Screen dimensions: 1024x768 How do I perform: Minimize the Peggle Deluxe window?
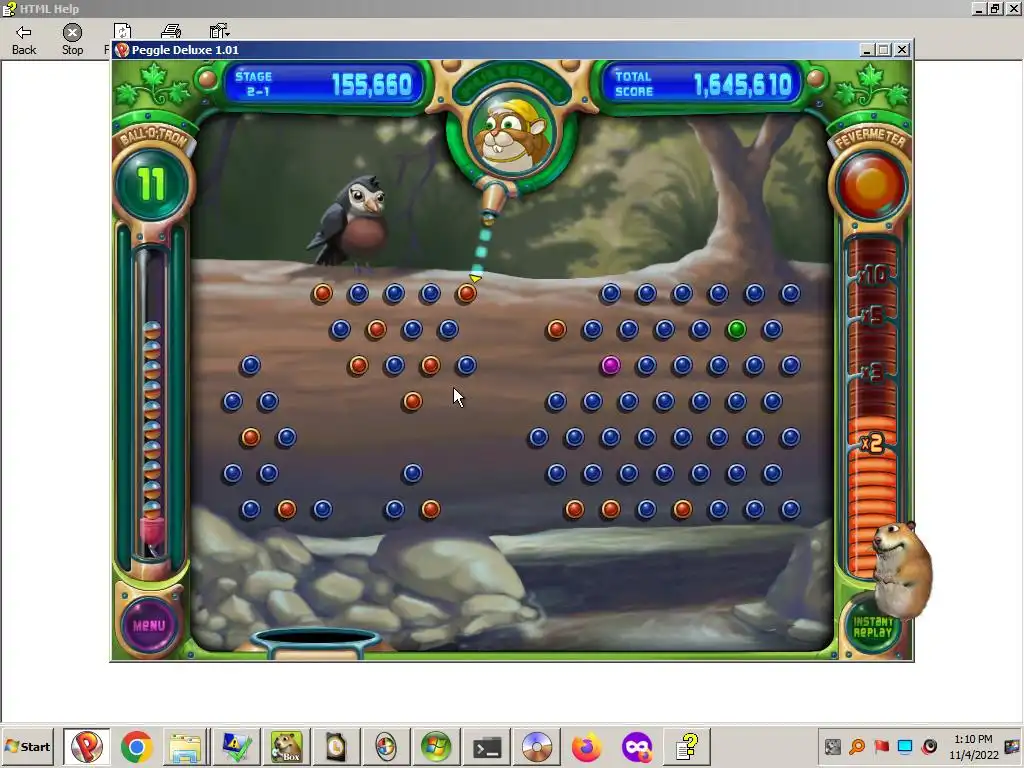coord(867,50)
